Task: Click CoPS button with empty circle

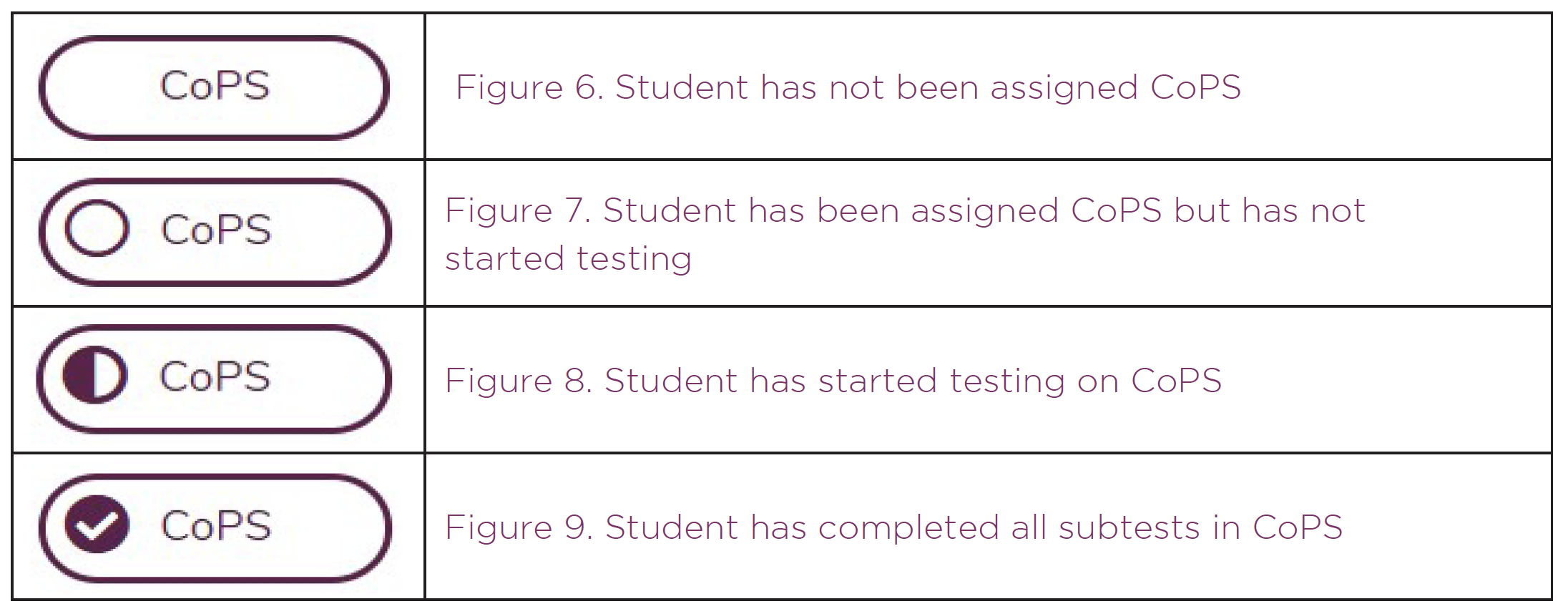Action: pos(215,232)
